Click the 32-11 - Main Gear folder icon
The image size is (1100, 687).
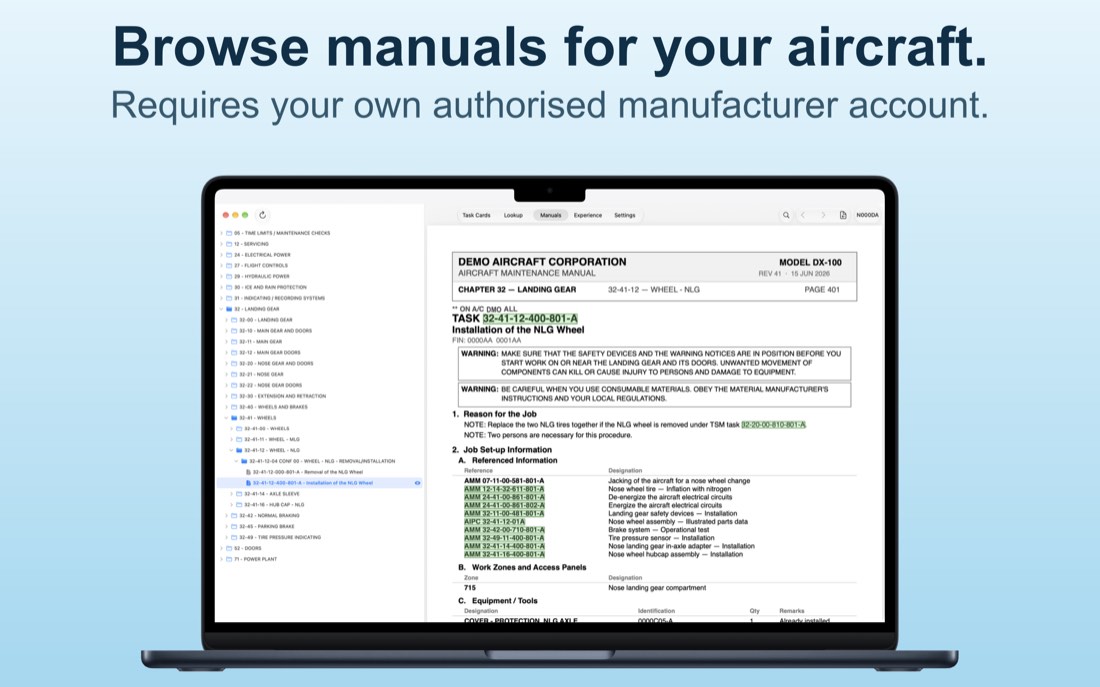[x=234, y=342]
